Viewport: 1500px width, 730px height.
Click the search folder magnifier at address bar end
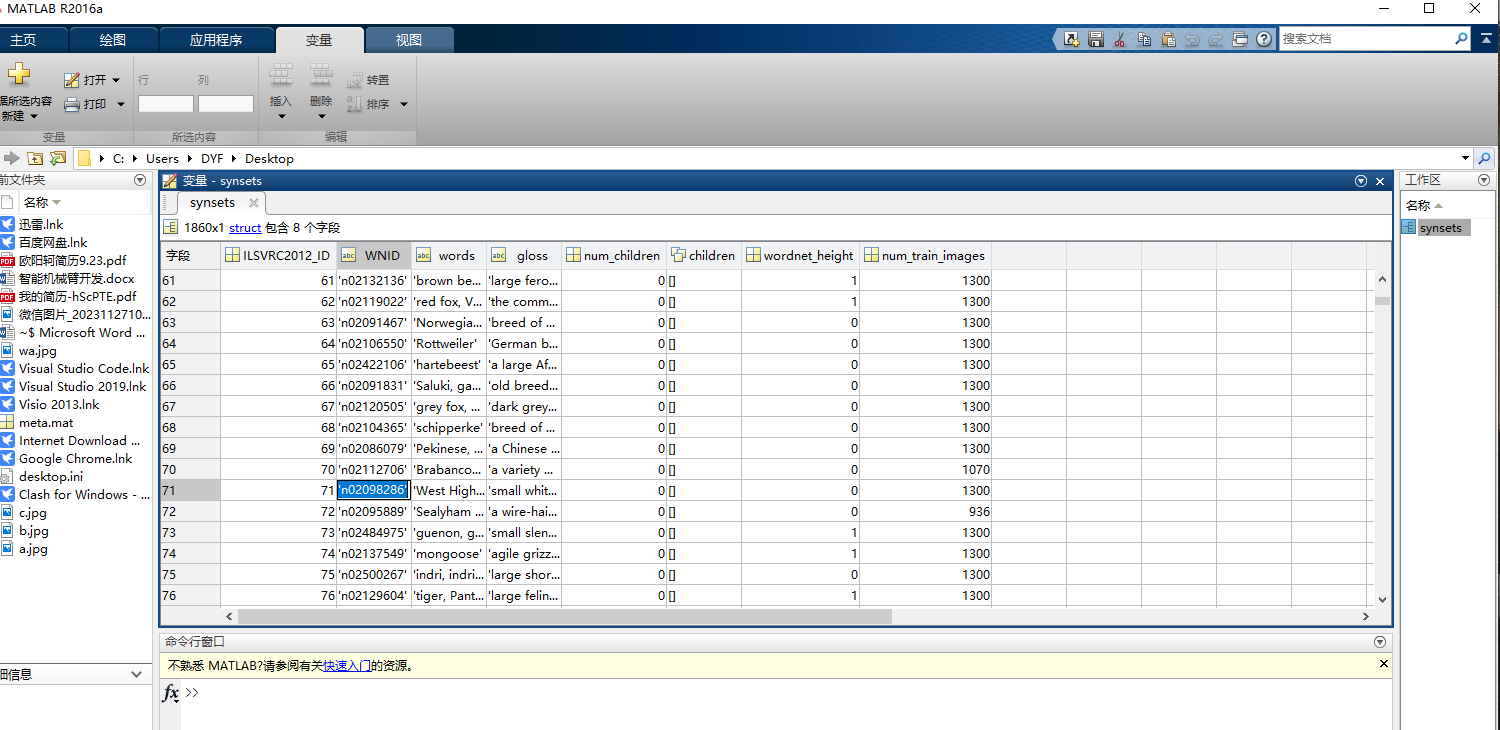coord(1485,158)
